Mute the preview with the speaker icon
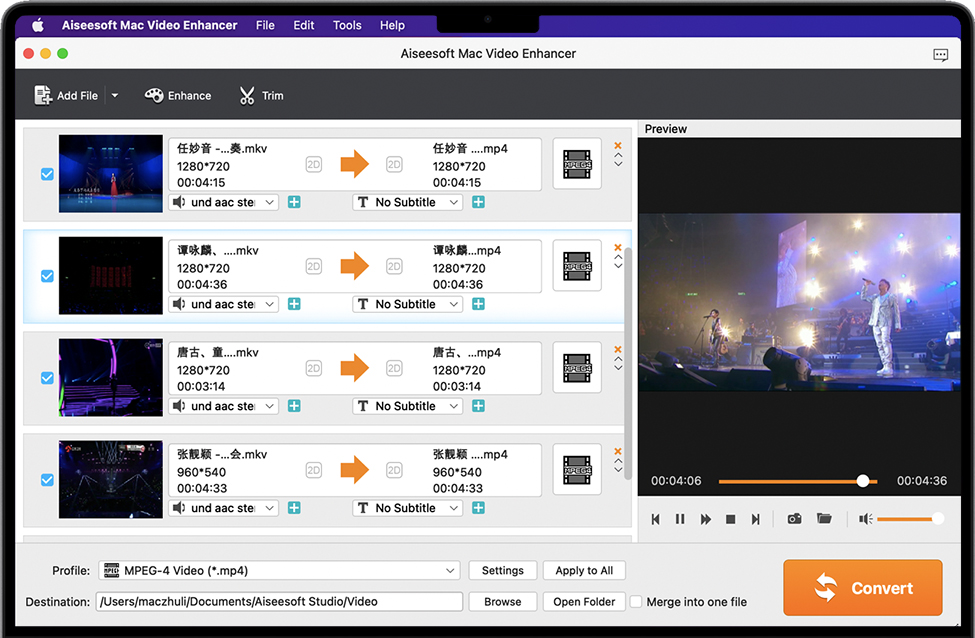The height and width of the screenshot is (638, 975). pyautogui.click(x=865, y=519)
